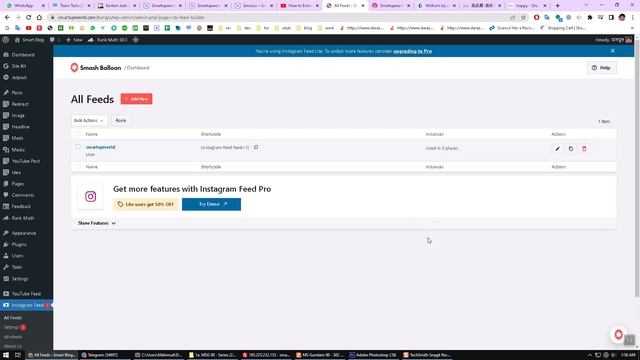
Task: Dismiss the Instagram Feed Lite banner
Action: pos(613,51)
